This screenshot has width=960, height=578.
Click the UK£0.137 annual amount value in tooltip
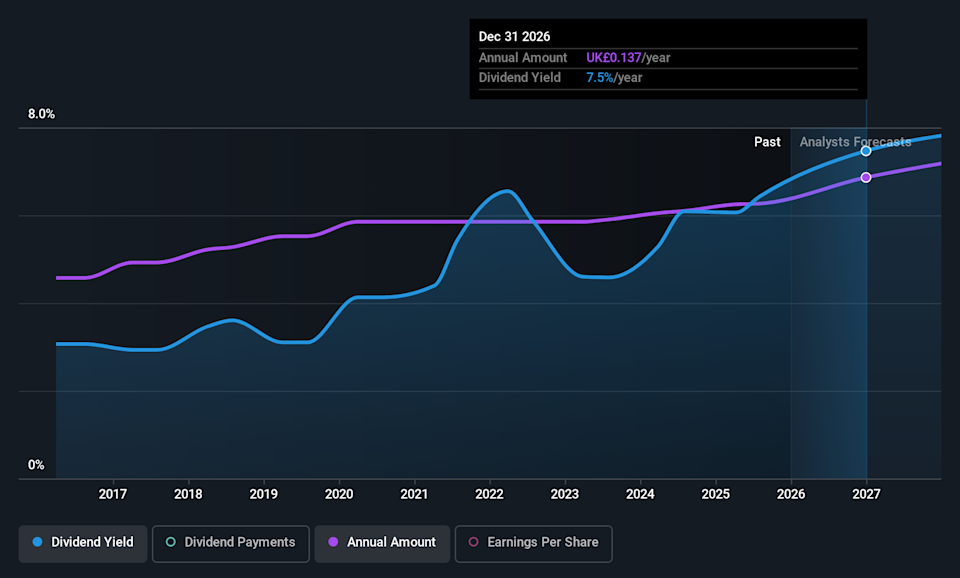pyautogui.click(x=615, y=58)
